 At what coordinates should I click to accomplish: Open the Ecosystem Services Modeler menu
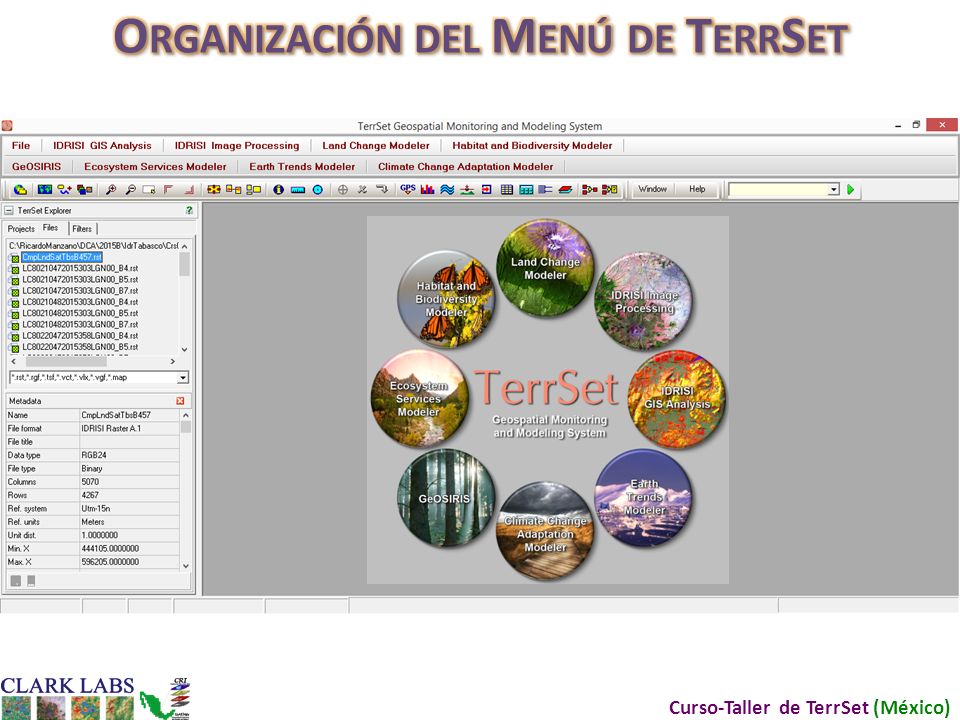click(x=156, y=167)
